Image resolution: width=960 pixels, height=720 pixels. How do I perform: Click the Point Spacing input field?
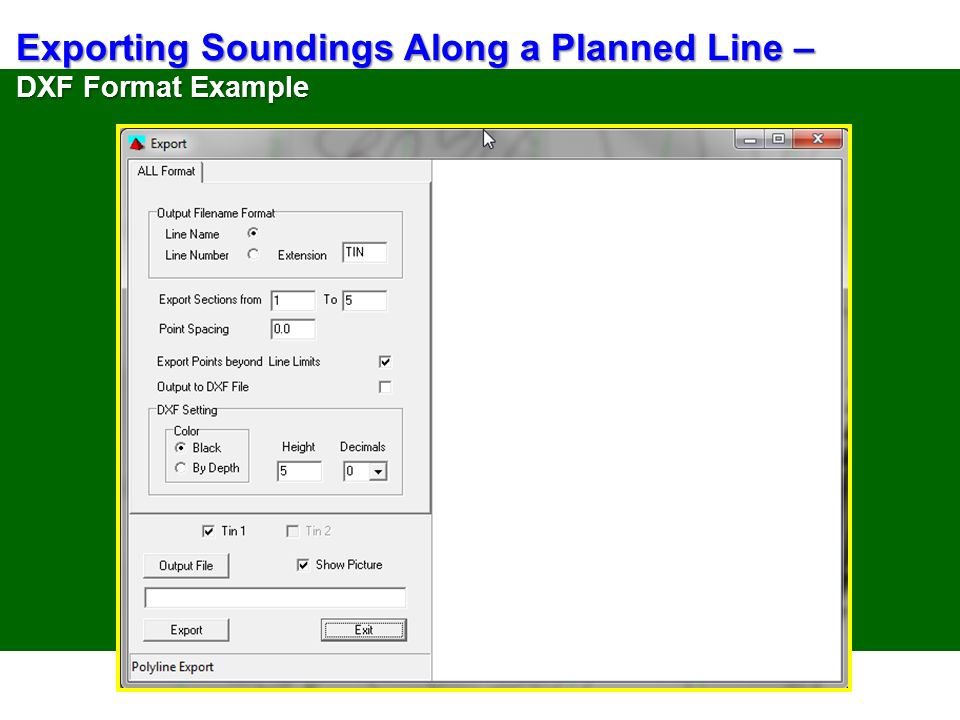click(x=293, y=329)
